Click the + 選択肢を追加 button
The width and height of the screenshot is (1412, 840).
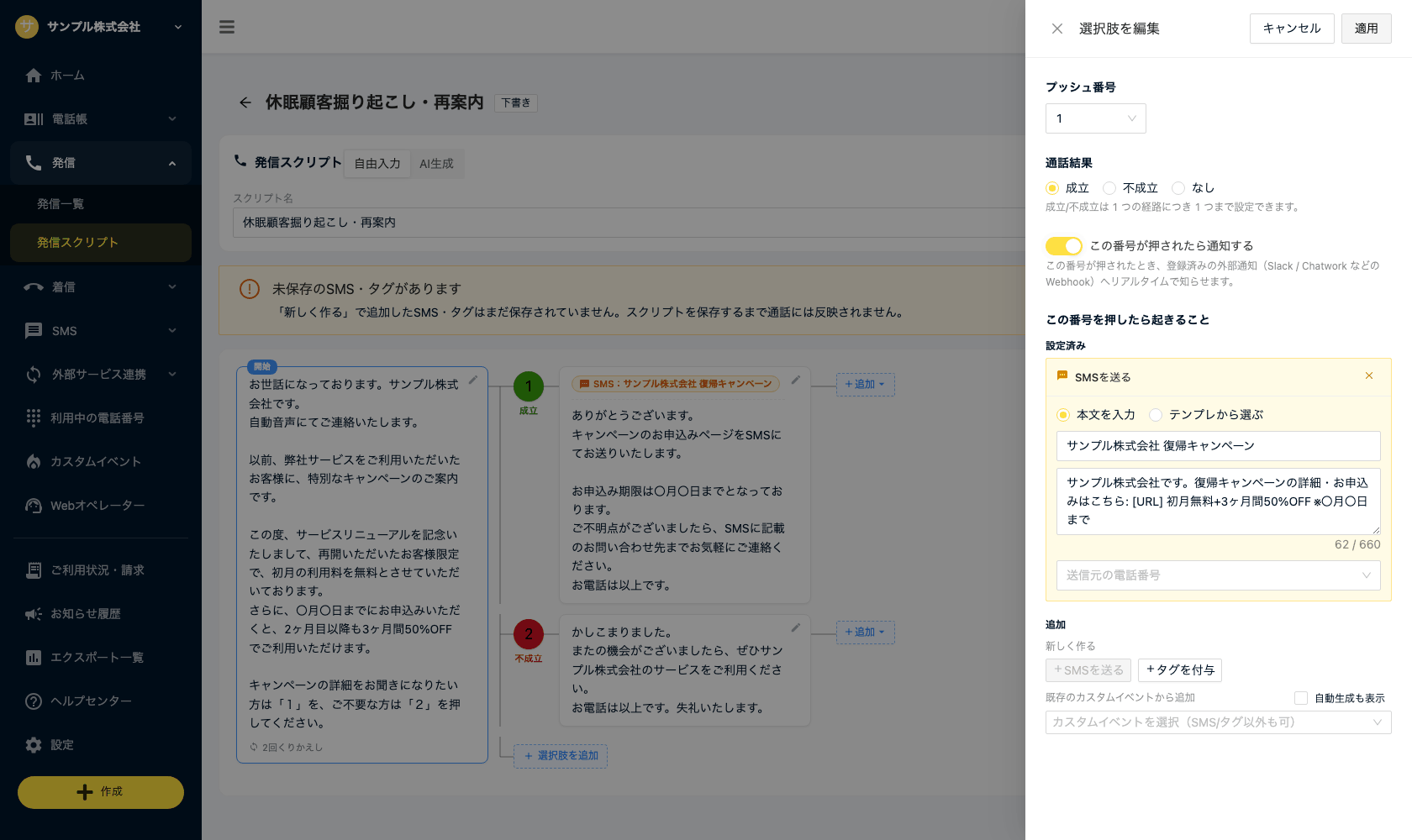click(561, 756)
